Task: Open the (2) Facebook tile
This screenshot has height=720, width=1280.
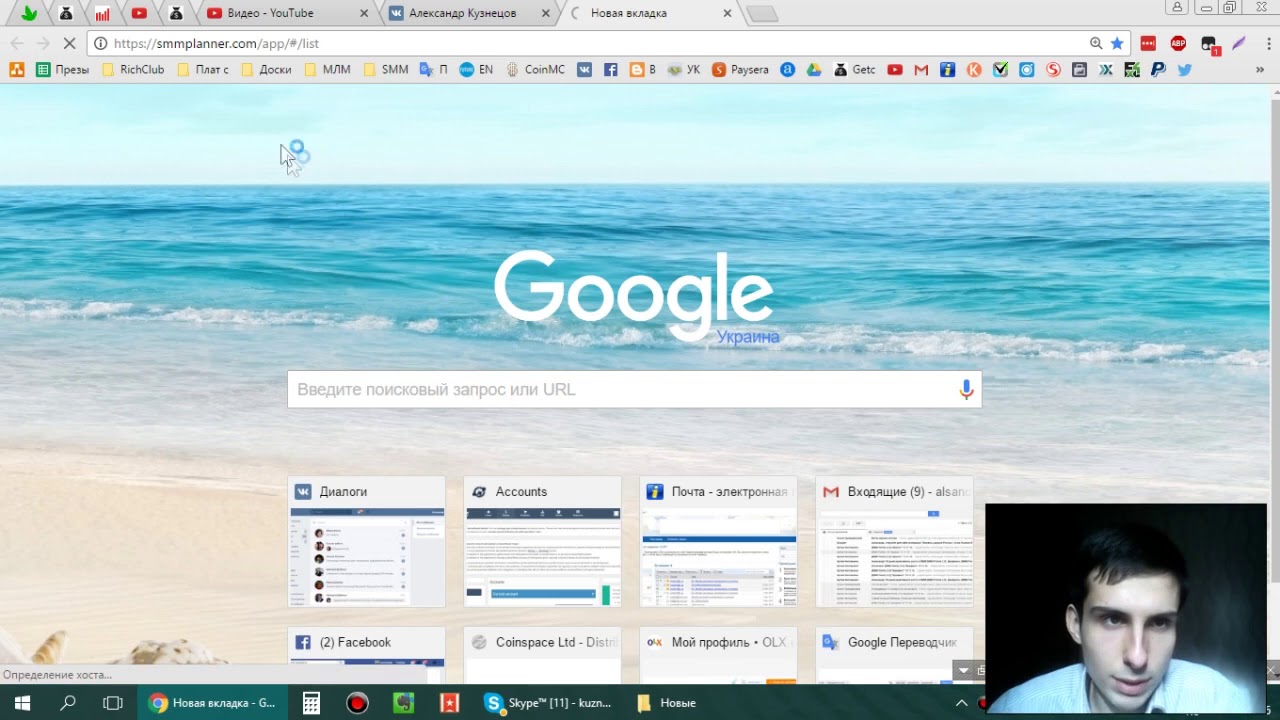Action: (366, 655)
